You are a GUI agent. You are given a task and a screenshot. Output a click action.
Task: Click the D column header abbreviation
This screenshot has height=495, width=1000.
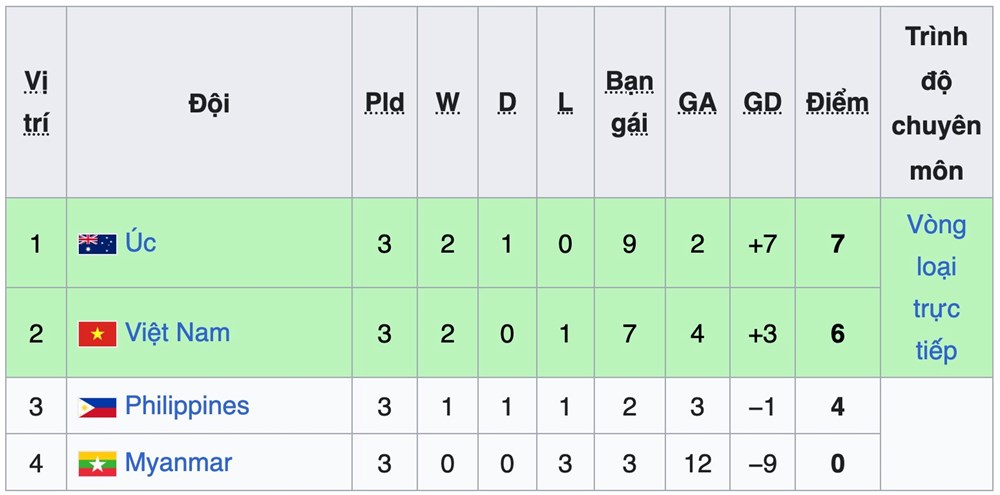[507, 102]
